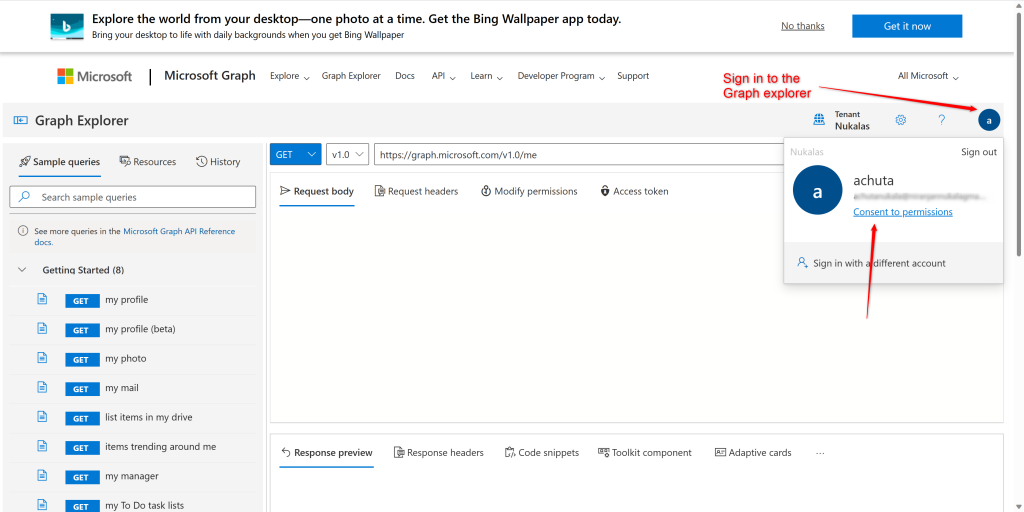This screenshot has width=1024, height=512.
Task: Click document icon beside list items in my drive
Action: (x=42, y=417)
